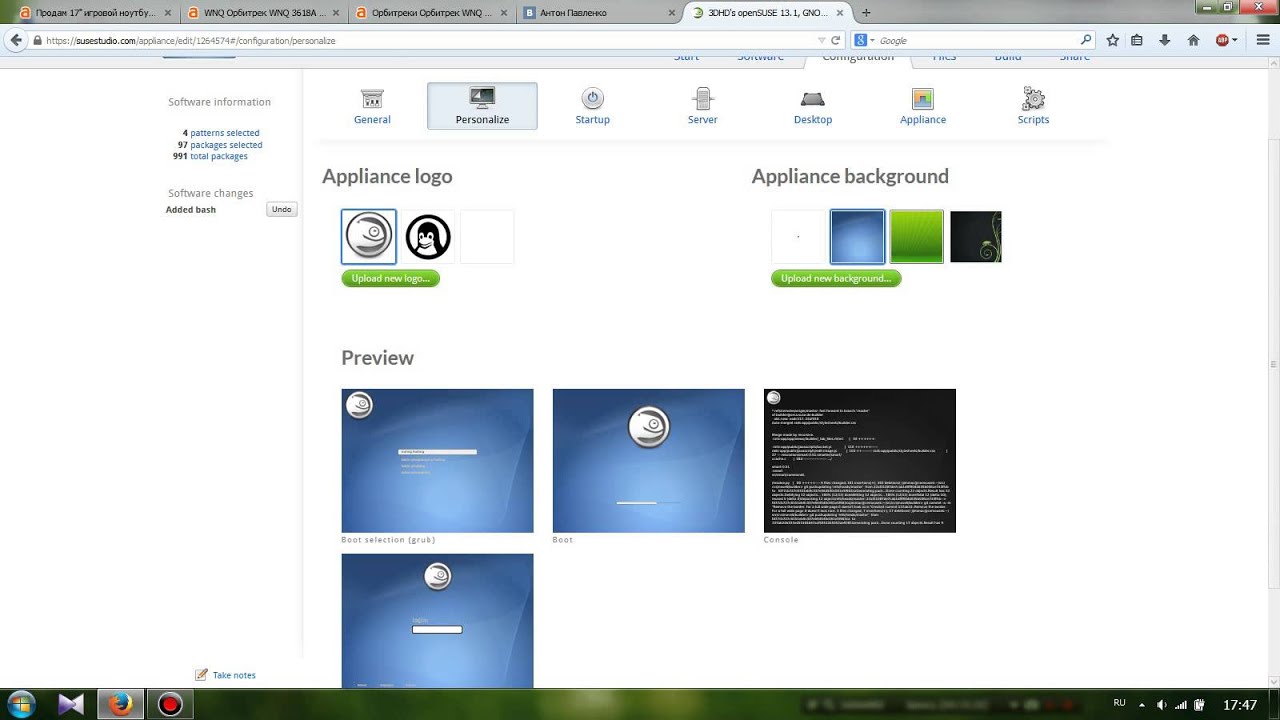
Task: Open the Appliance configuration section
Action: pos(922,106)
